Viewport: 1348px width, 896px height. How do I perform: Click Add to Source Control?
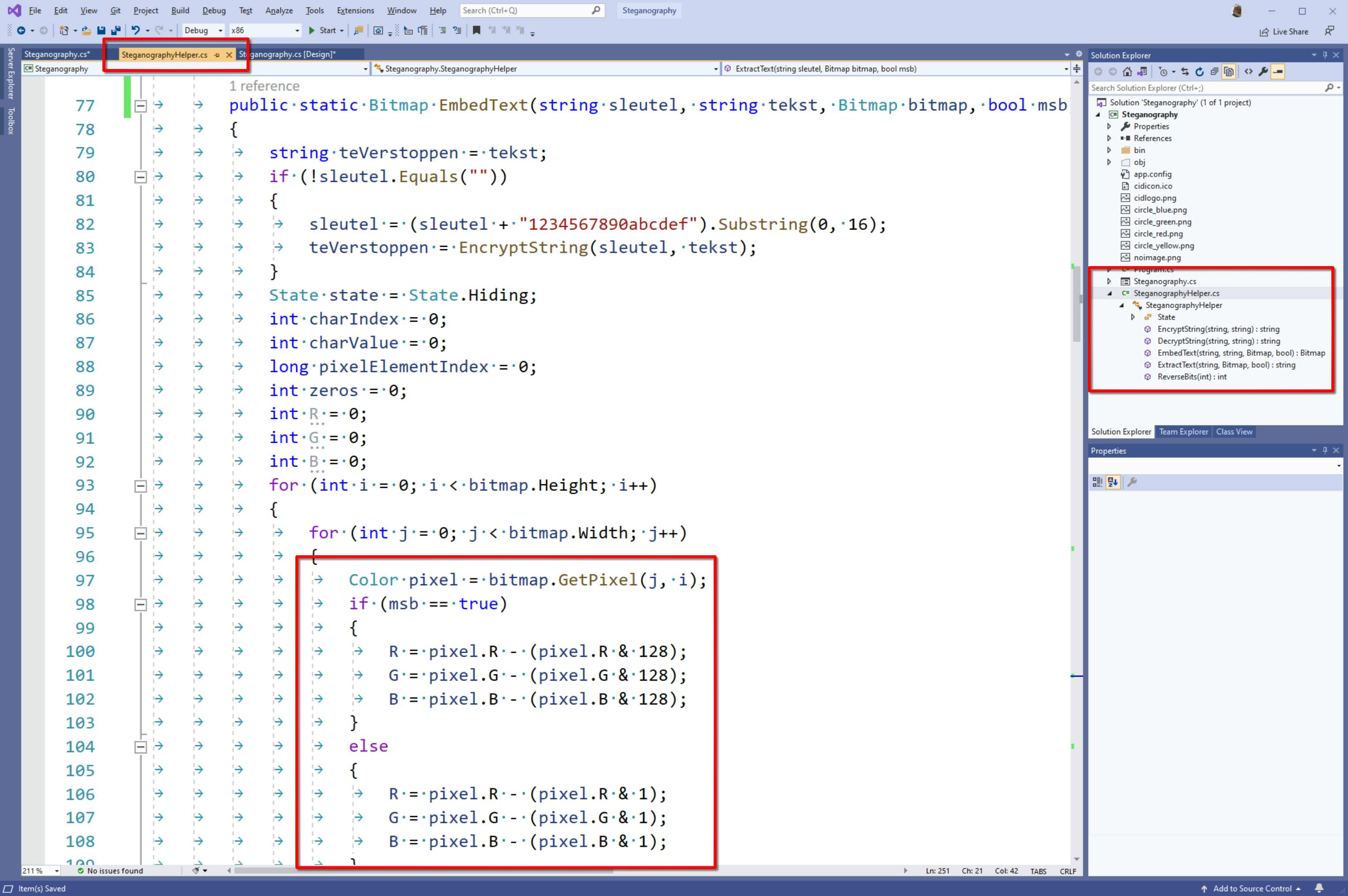pos(1252,888)
